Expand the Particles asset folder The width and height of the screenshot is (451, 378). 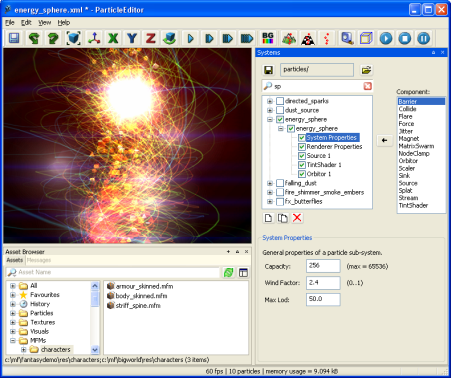(x=13, y=313)
